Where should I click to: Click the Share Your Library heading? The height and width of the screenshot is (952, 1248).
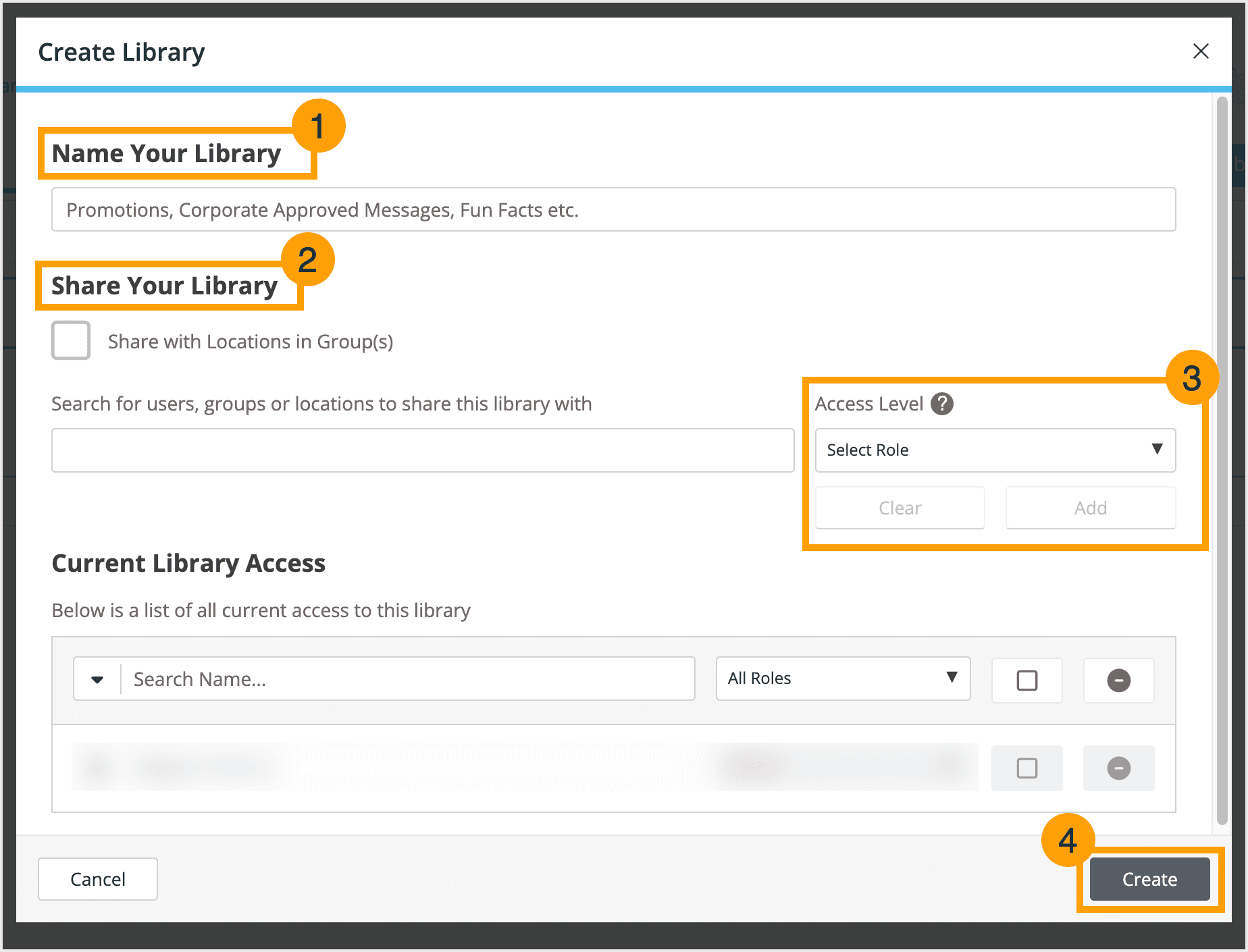pyautogui.click(x=164, y=285)
